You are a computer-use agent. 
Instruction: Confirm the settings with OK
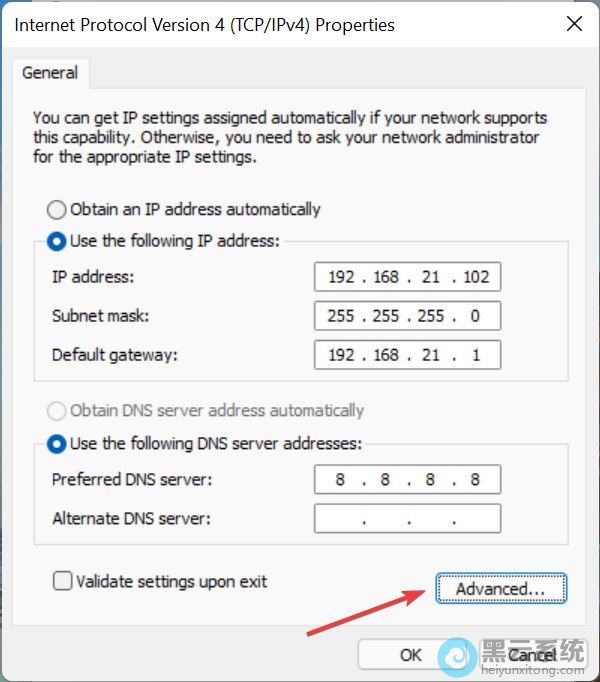click(x=411, y=655)
